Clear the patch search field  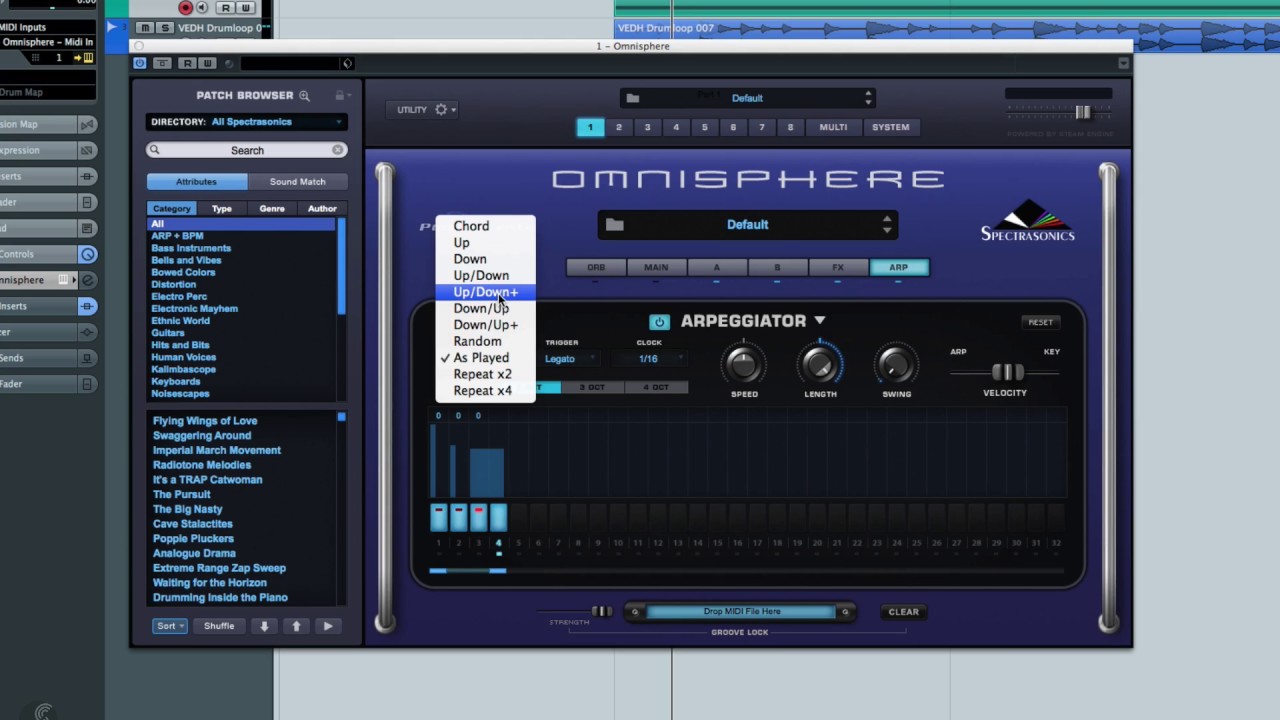pyautogui.click(x=338, y=150)
